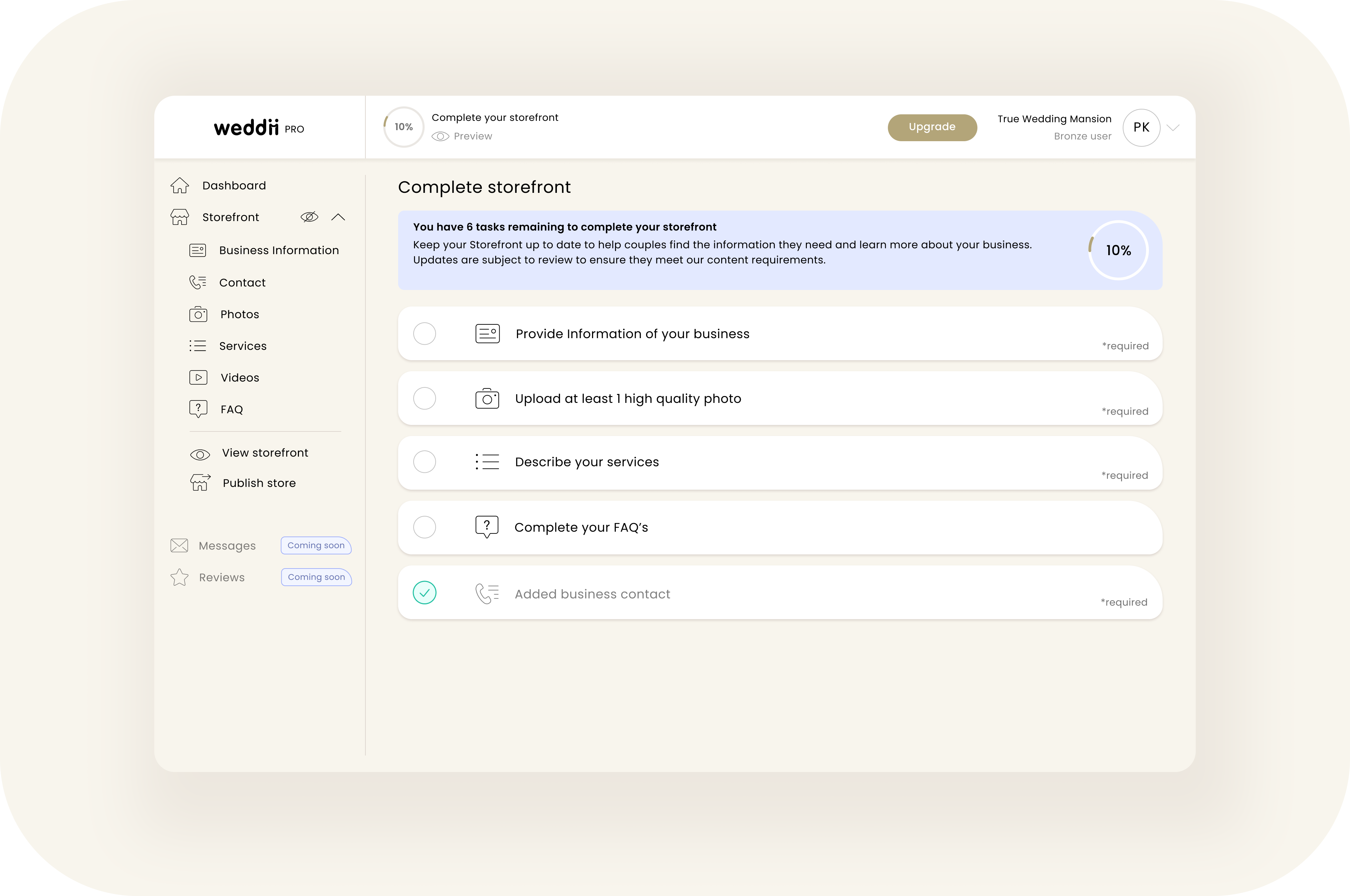
Task: Click the Preview link in header
Action: [472, 136]
